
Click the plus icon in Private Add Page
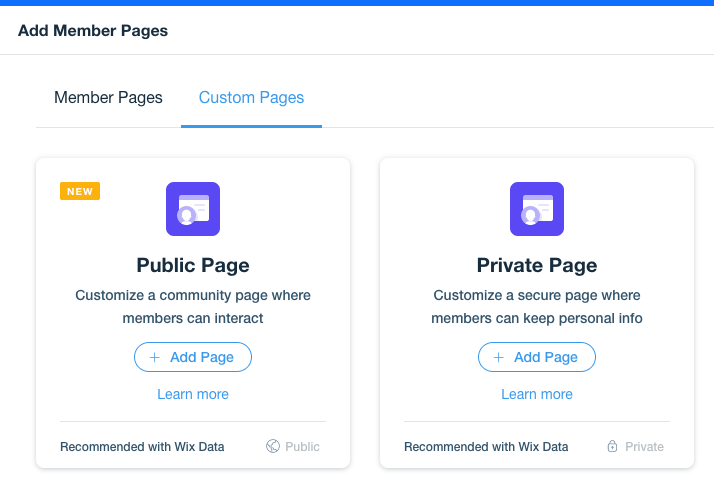click(499, 358)
